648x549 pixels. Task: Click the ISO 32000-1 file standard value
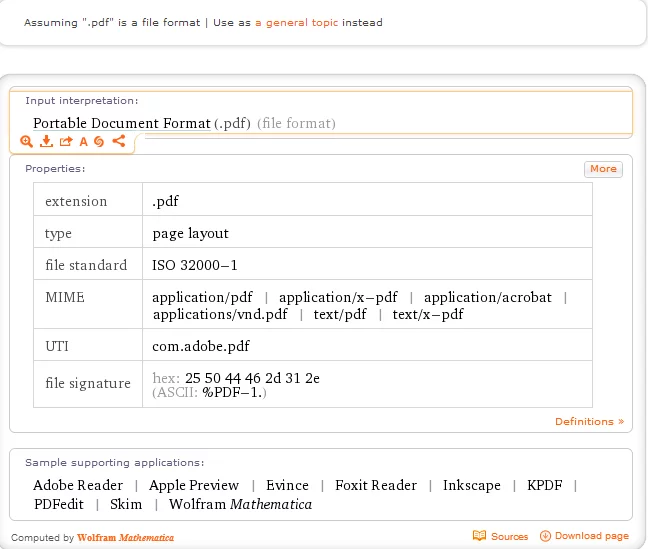195,265
